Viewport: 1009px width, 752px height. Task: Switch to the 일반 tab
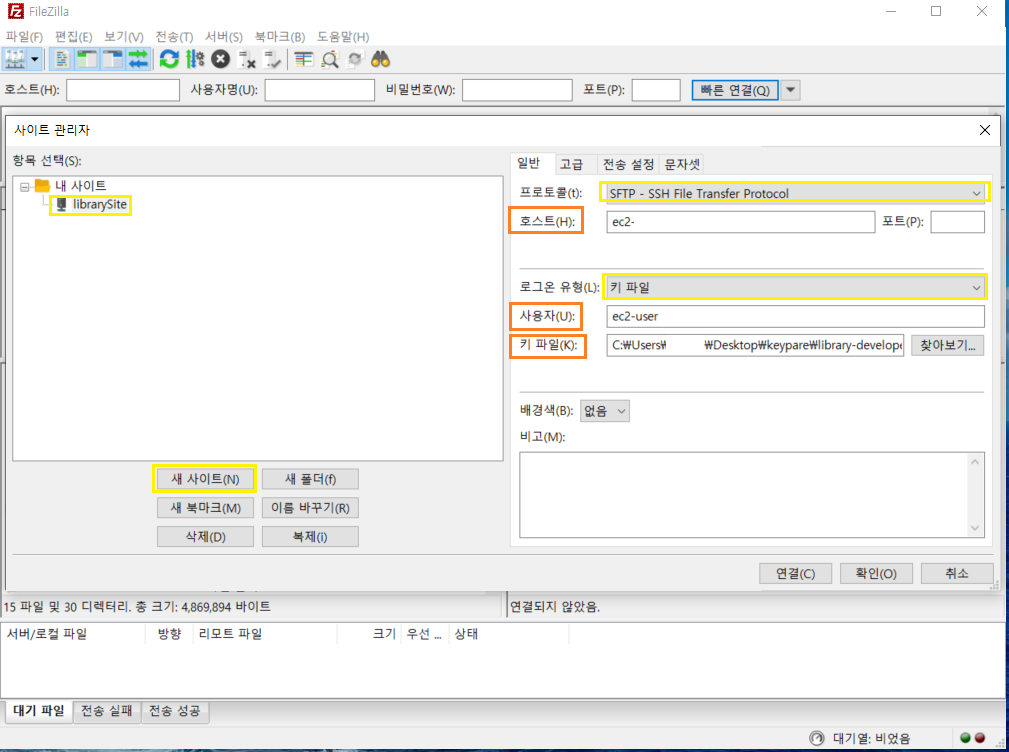(529, 163)
